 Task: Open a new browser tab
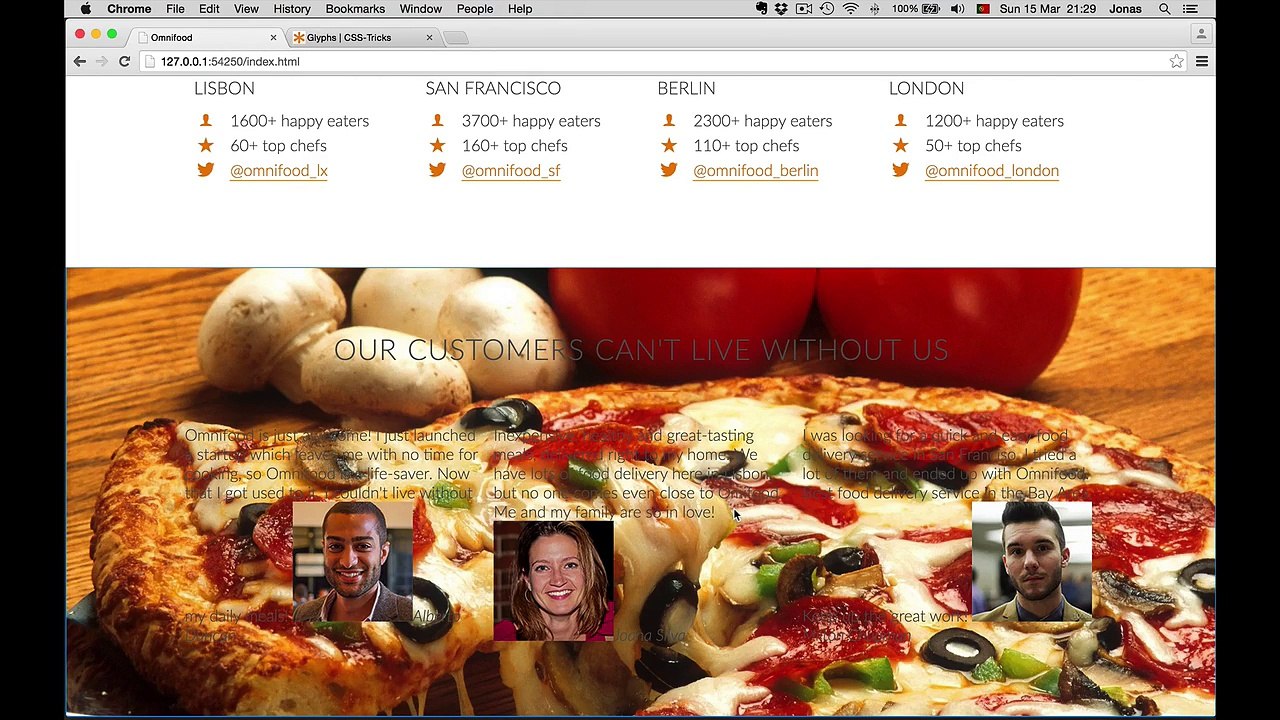(455, 38)
